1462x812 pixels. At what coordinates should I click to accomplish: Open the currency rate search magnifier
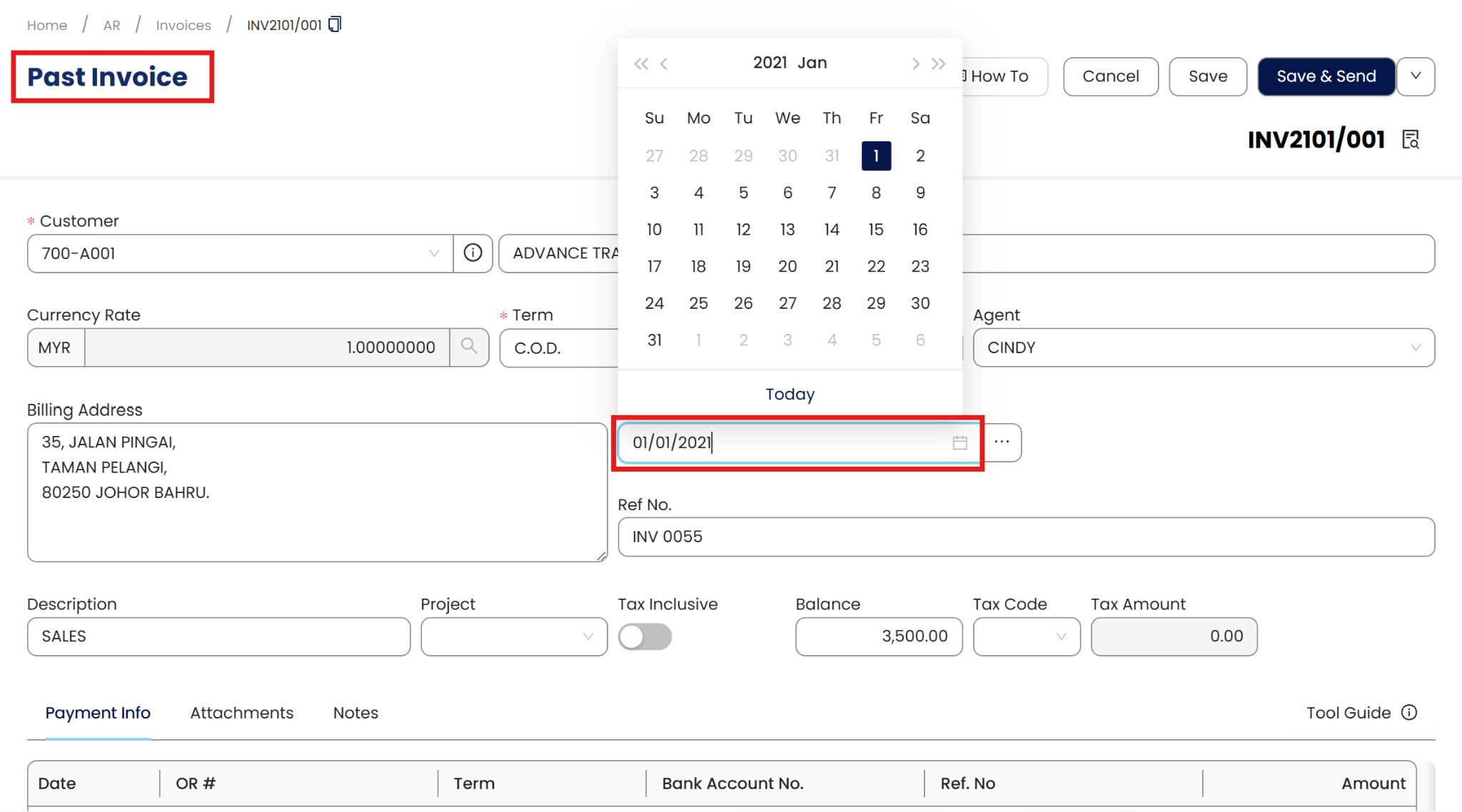[x=469, y=347]
